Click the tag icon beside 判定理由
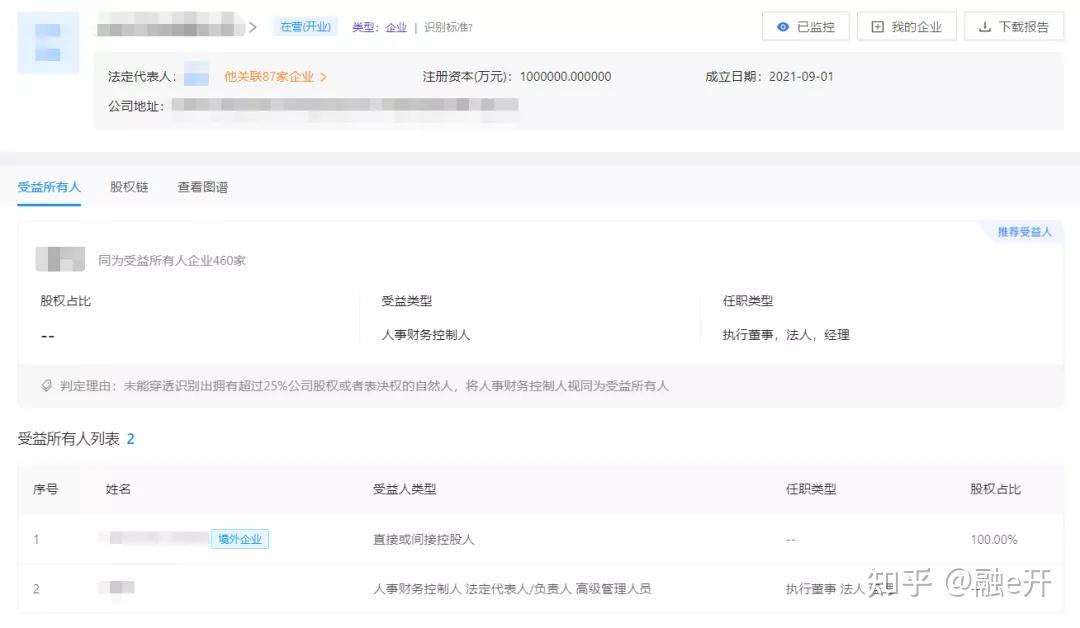The height and width of the screenshot is (628, 1080). tap(46, 386)
